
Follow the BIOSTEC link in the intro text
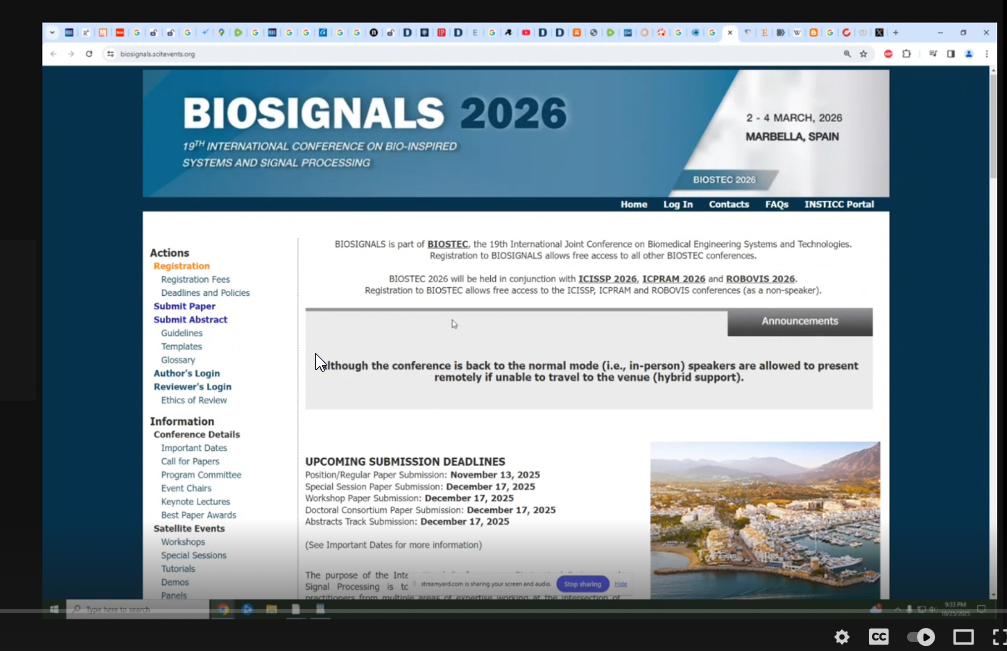tap(447, 244)
